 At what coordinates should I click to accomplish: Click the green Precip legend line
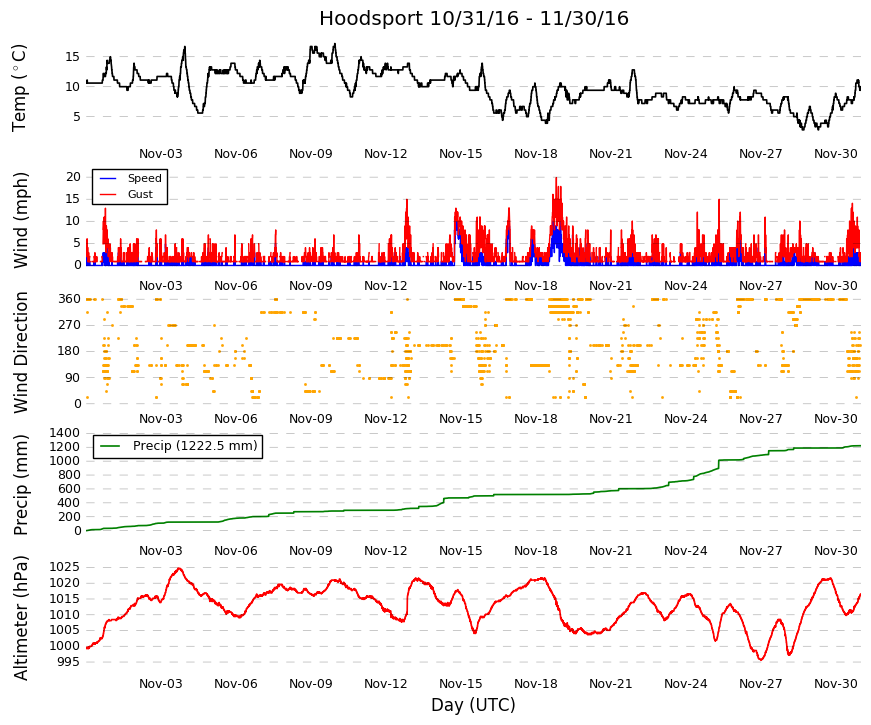110,446
